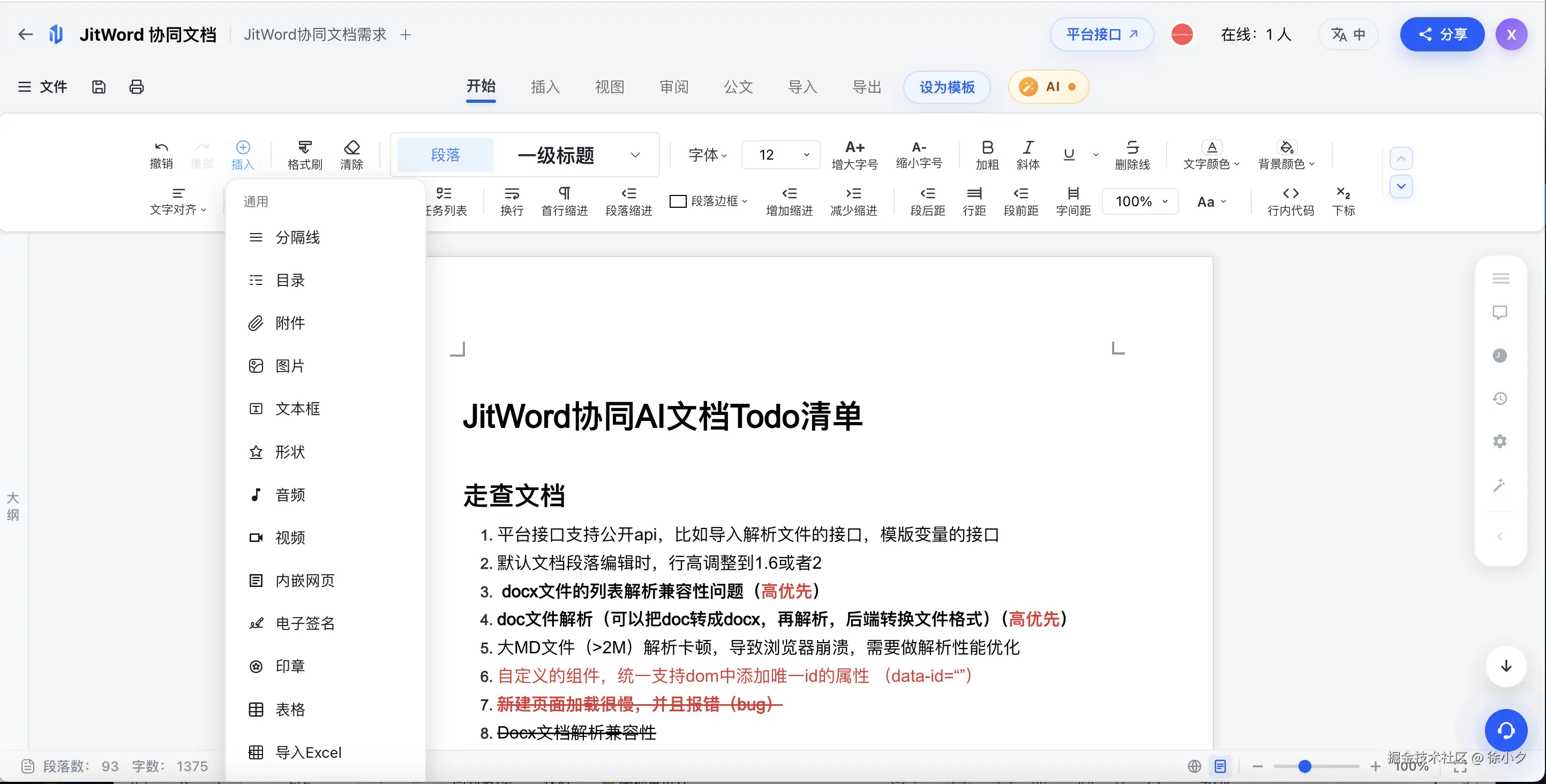The height and width of the screenshot is (784, 1546).
Task: Open the paragraph border (段落边框) dropdown
Action: 709,201
